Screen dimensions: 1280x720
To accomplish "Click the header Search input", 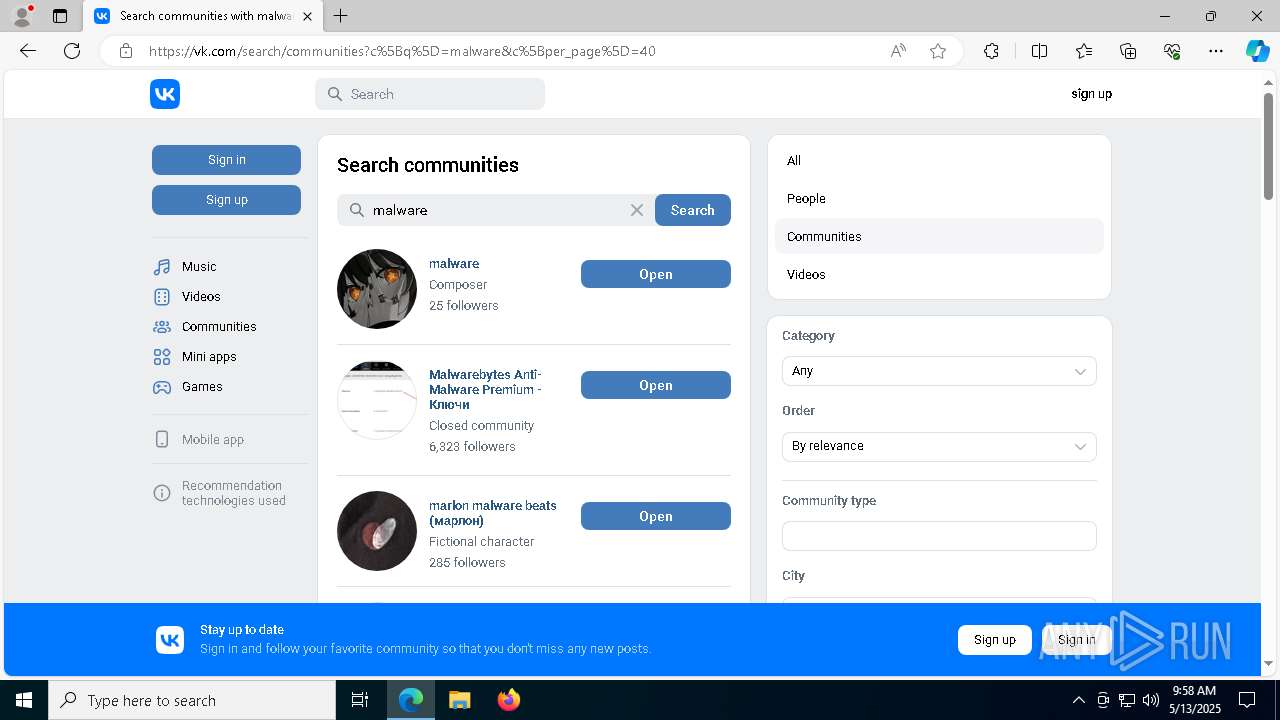I will coord(430,94).
